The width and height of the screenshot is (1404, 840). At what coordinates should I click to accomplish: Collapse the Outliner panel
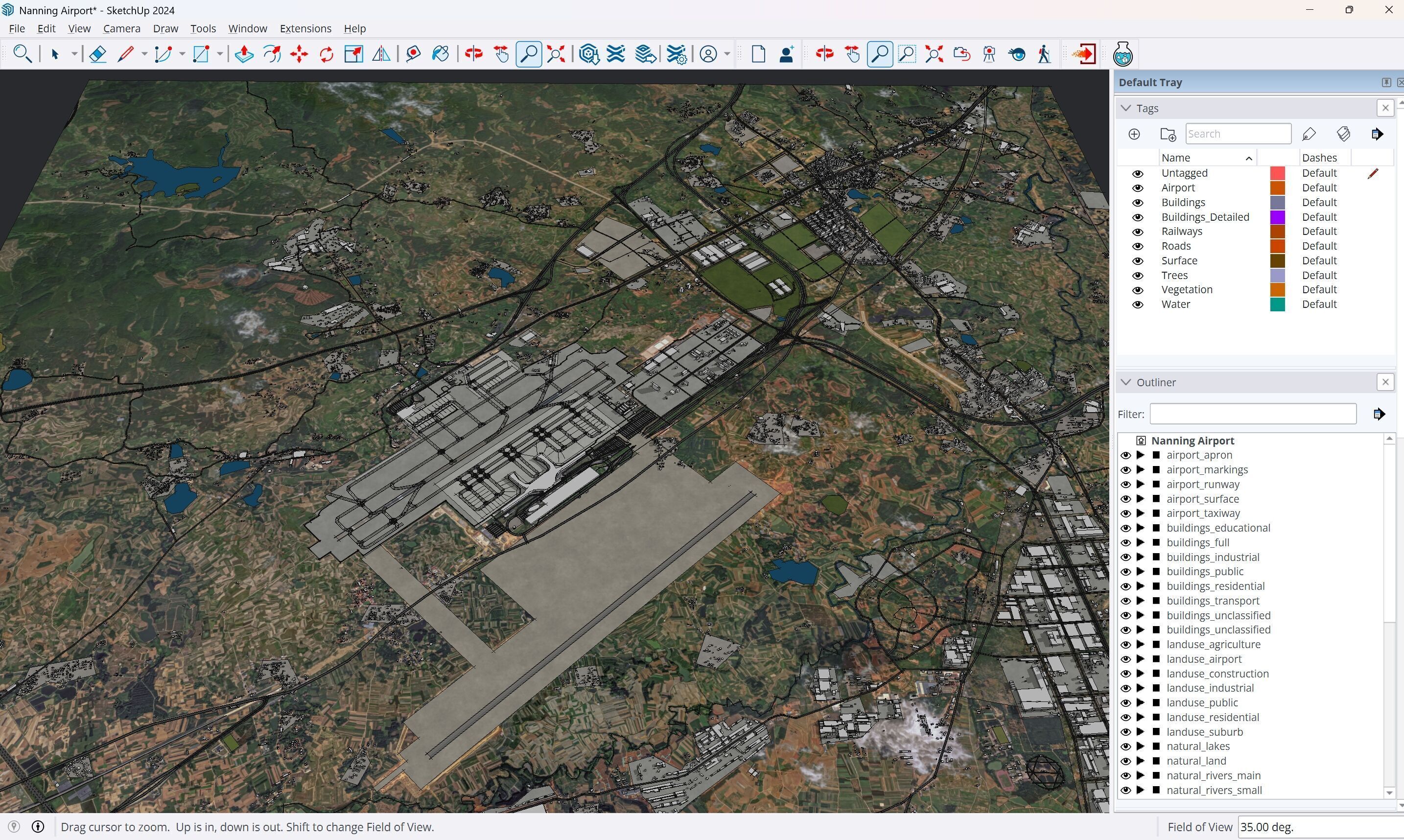1126,383
